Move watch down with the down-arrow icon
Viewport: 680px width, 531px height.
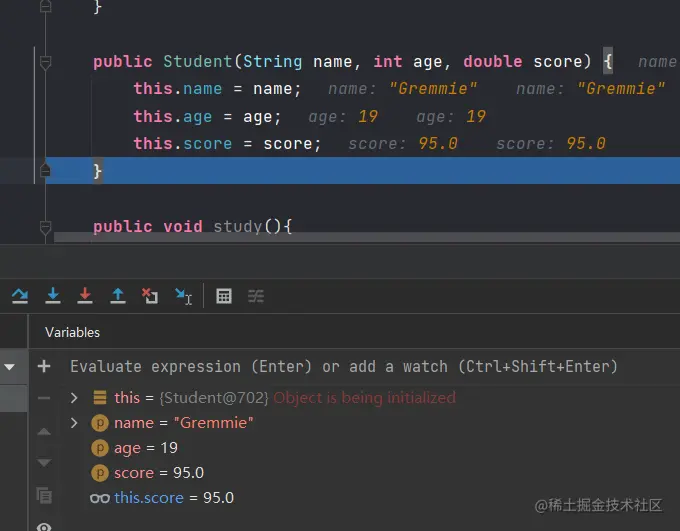44,462
